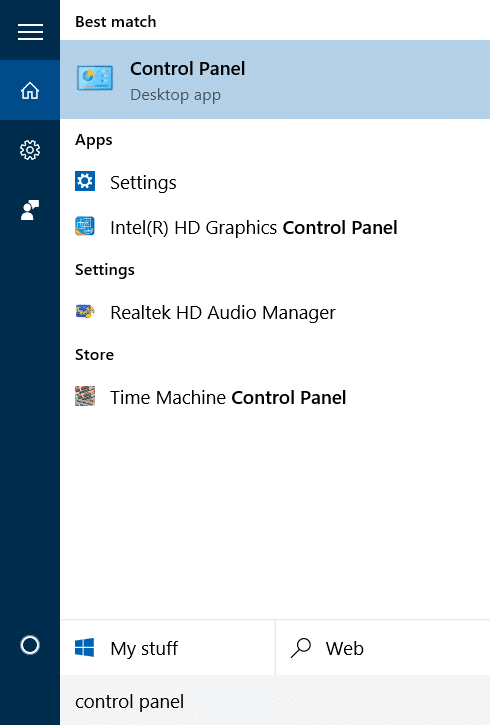490x725 pixels.
Task: Click the Store section heading
Action: click(x=94, y=355)
